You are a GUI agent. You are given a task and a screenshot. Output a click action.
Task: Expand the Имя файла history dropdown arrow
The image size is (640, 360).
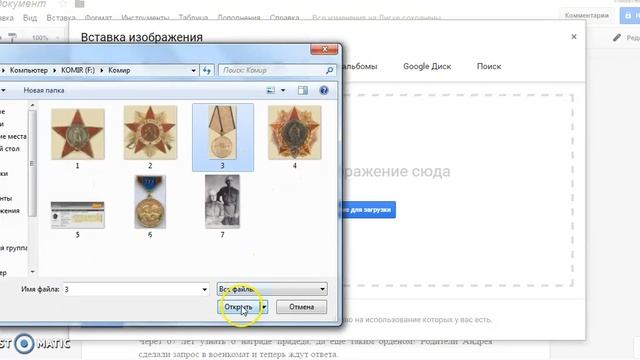coord(204,289)
